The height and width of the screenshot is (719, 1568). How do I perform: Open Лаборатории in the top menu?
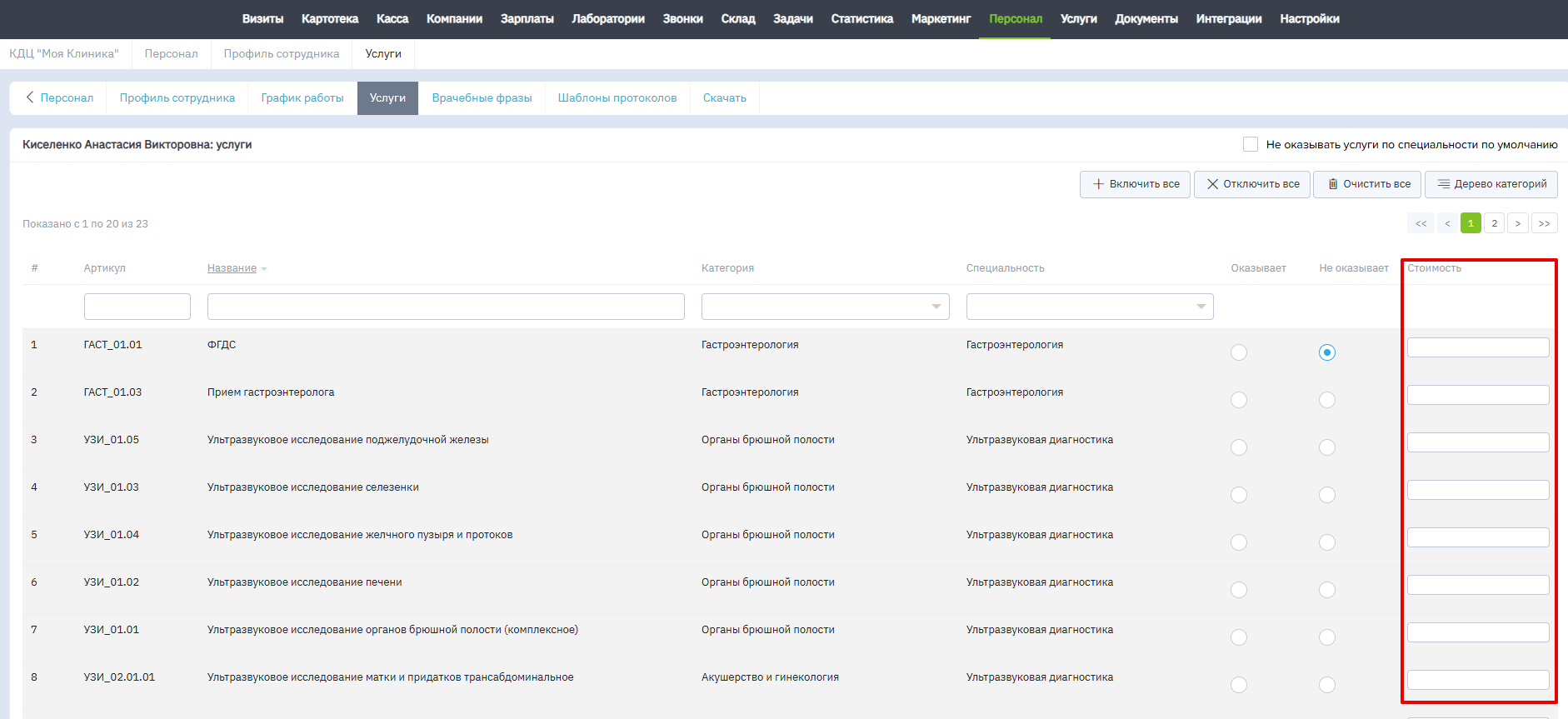(x=608, y=19)
